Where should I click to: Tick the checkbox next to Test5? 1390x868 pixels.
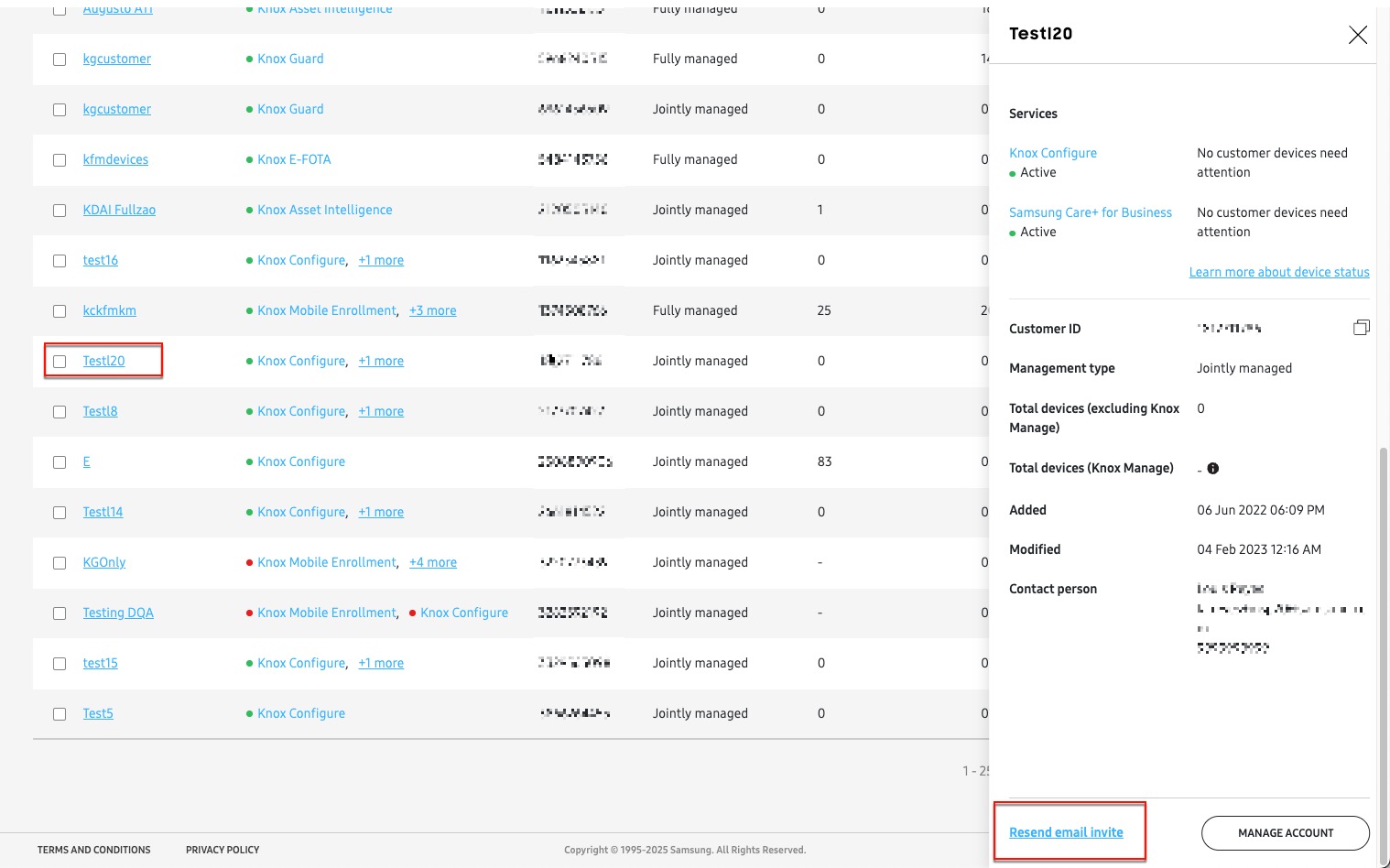(60, 713)
